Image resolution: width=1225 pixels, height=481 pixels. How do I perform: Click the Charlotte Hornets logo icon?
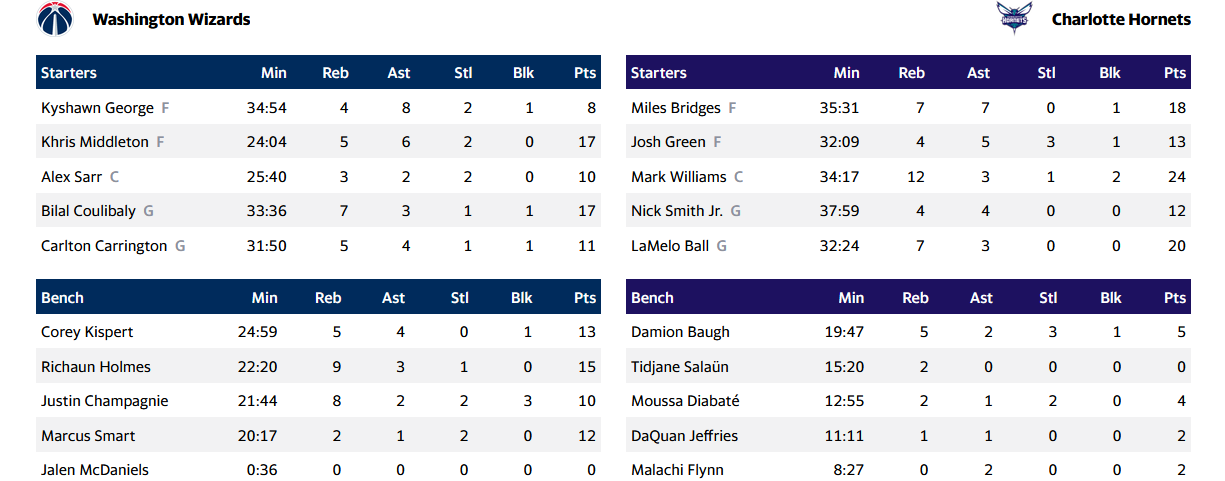coord(1012,19)
